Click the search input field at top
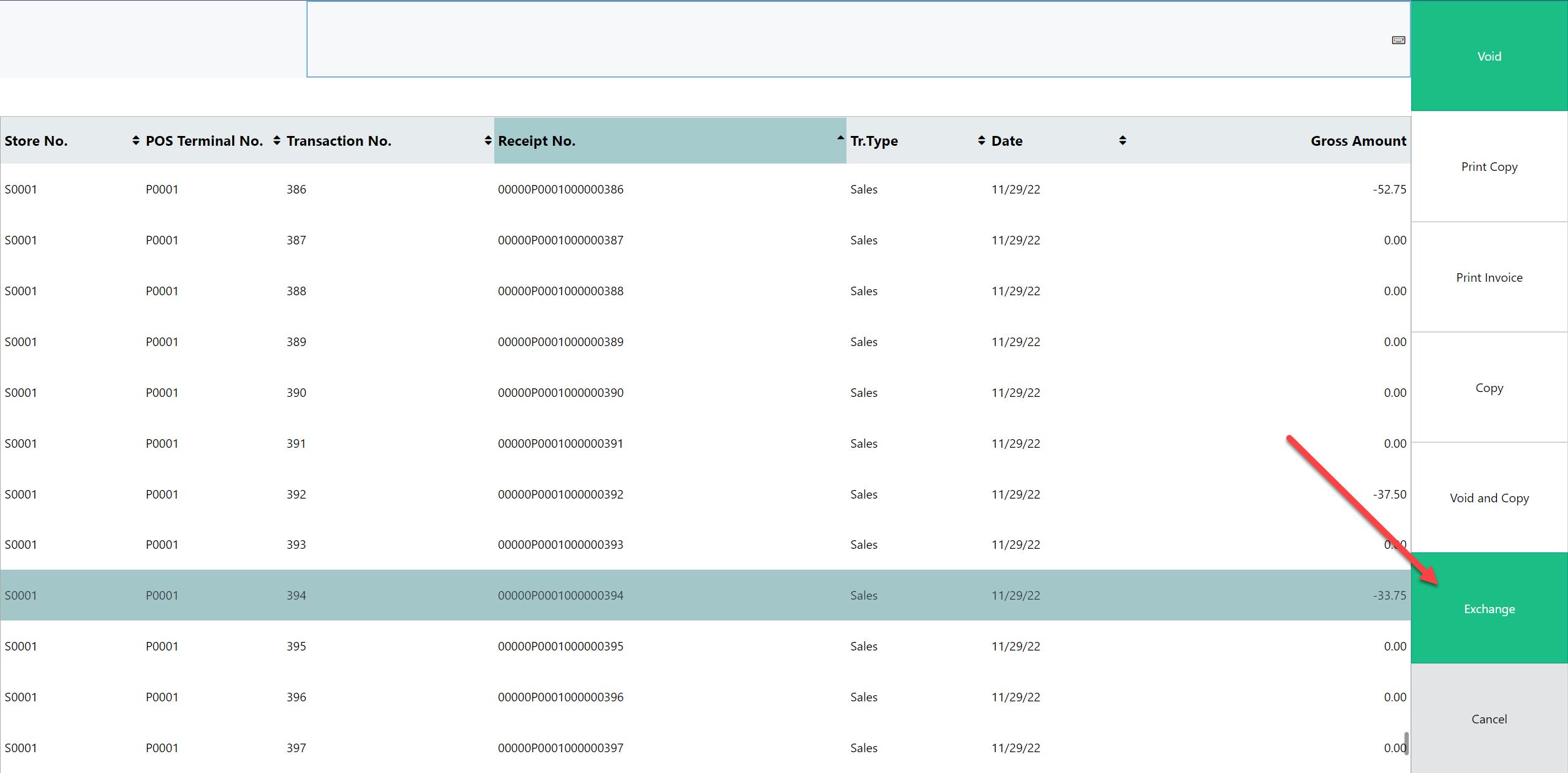The height and width of the screenshot is (773, 1568). click(845, 40)
